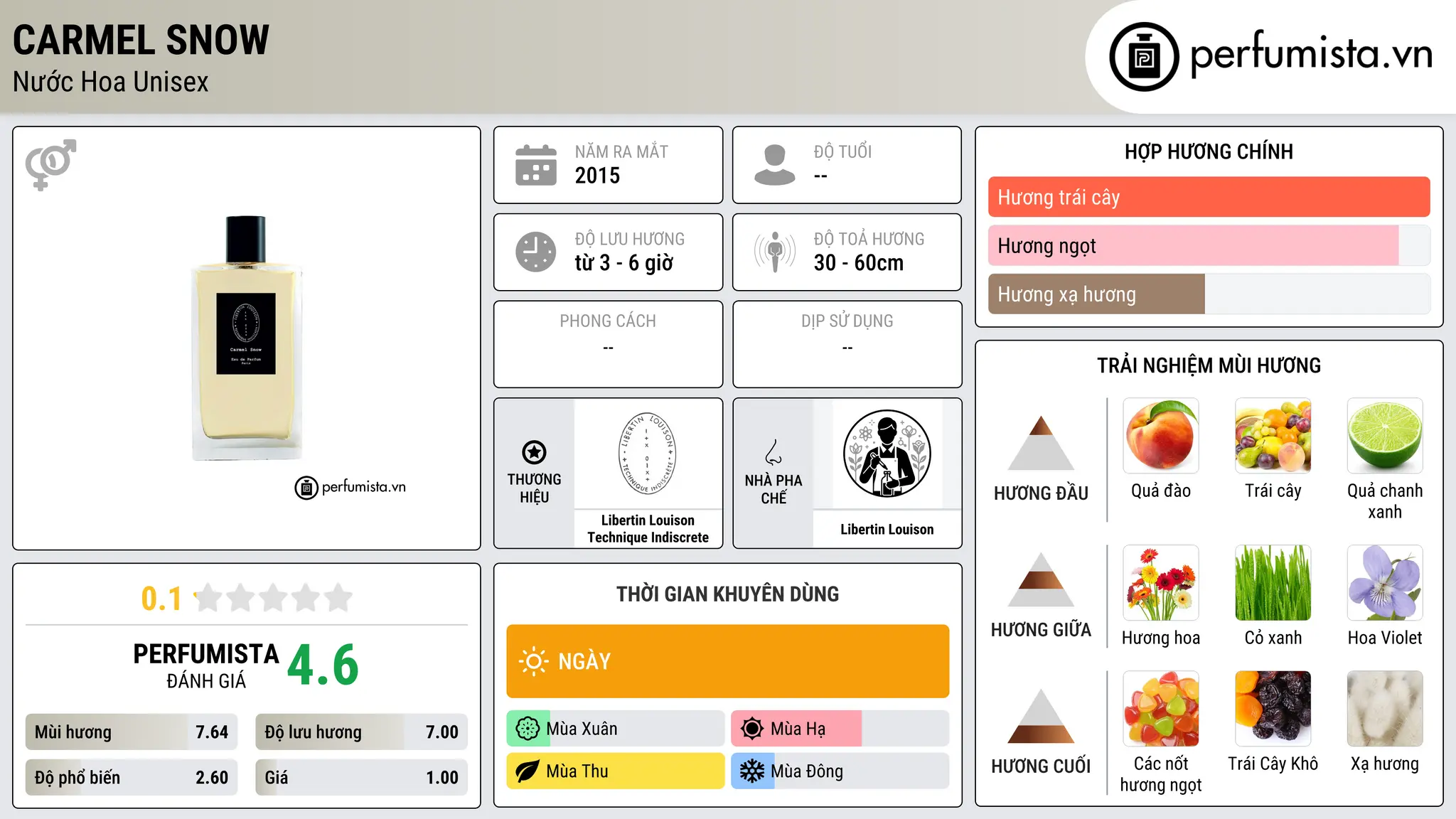Select the Các nốt hương ngọt candy image
This screenshot has width=1456, height=819.
coord(1161,709)
